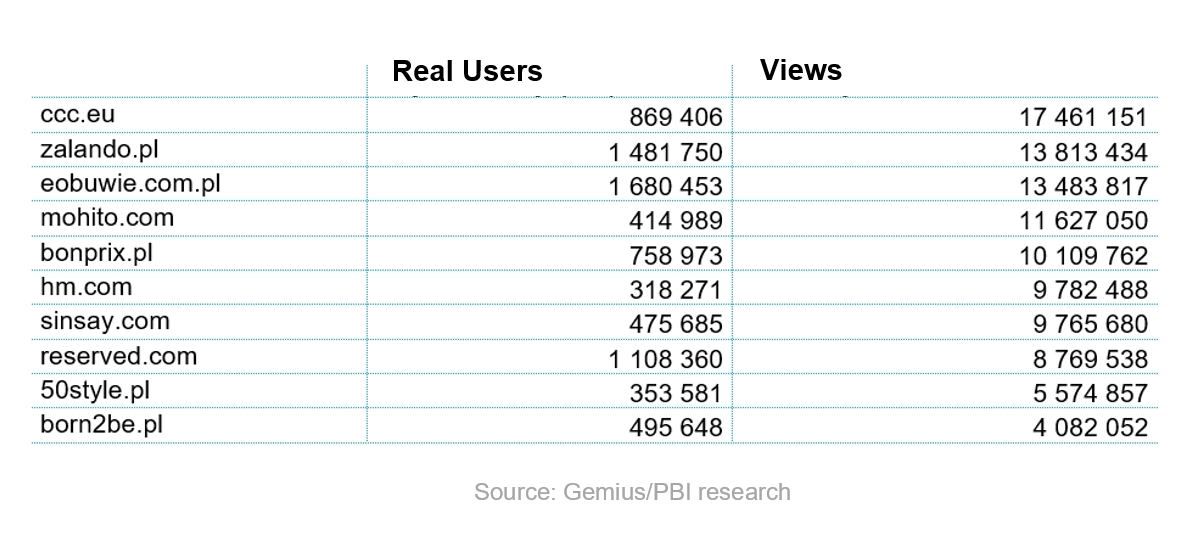Click the Views column header

(801, 70)
